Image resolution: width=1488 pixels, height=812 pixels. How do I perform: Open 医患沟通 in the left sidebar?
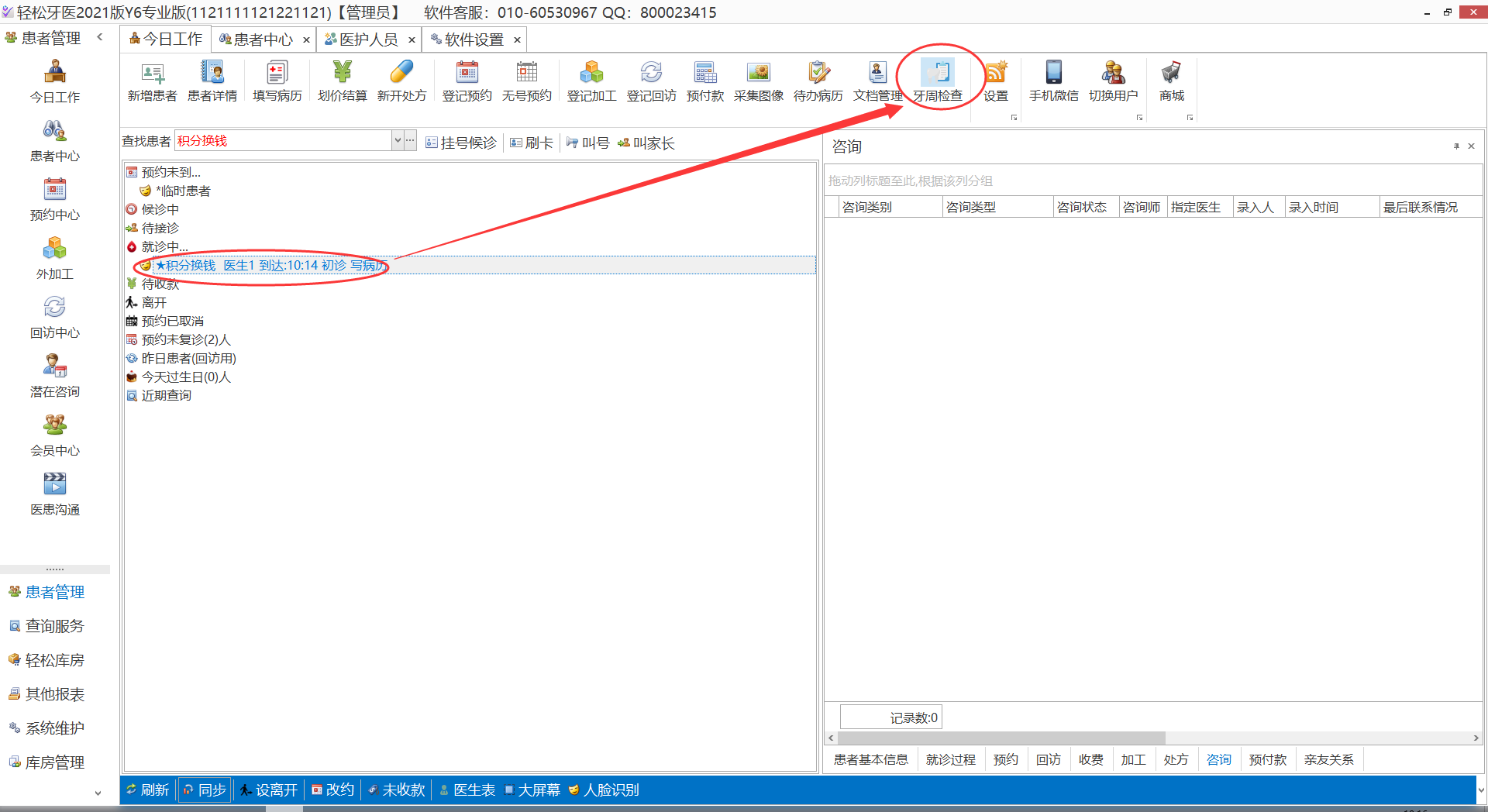tap(55, 494)
